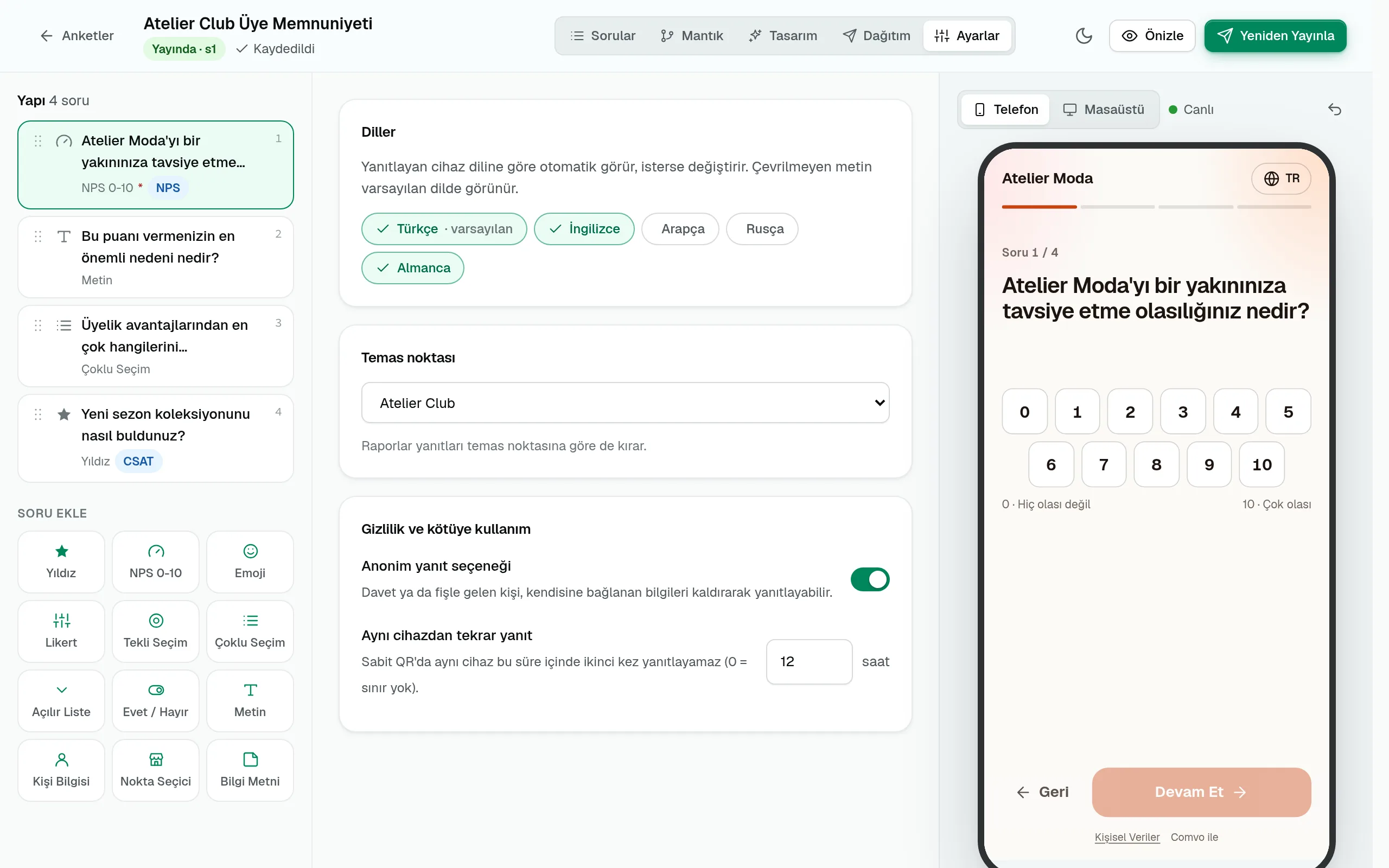
Task: Disable the Anonim yanıt seçeneği switch
Action: click(870, 579)
